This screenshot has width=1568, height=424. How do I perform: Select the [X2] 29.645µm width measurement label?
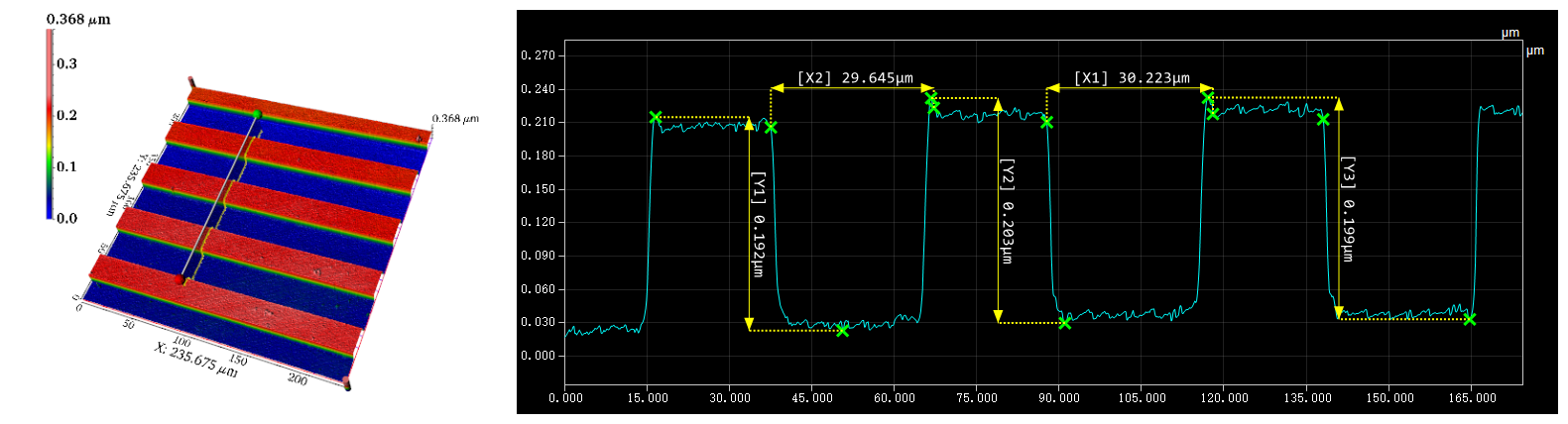click(x=855, y=78)
